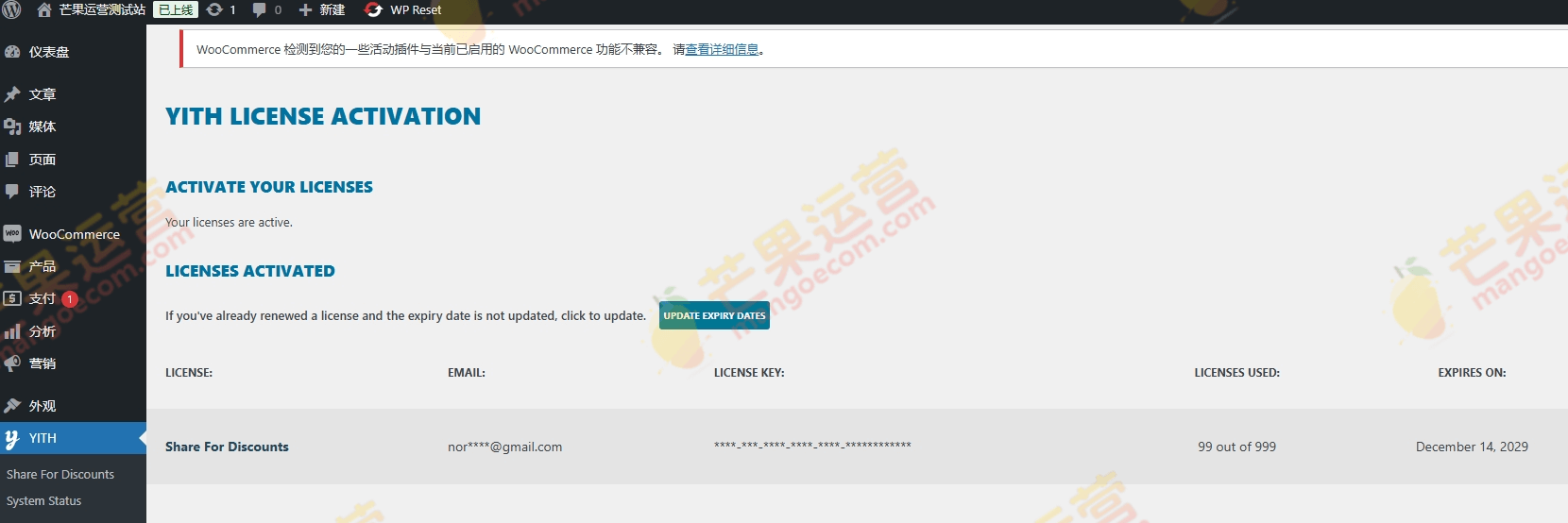Click the home icon in admin bar
Screen dimensions: 1568x523
43,9
